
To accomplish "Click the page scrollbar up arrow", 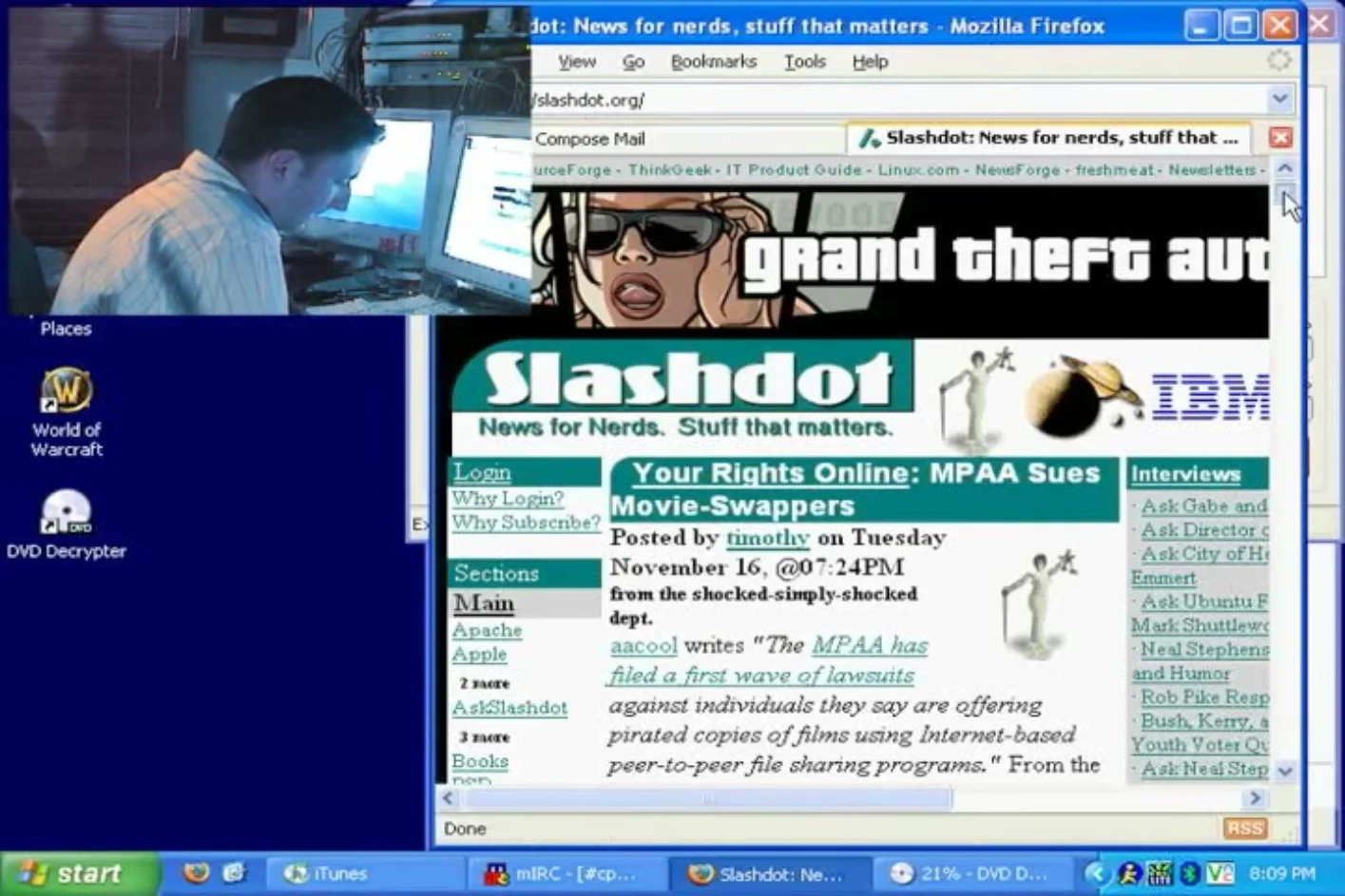I will click(1284, 169).
